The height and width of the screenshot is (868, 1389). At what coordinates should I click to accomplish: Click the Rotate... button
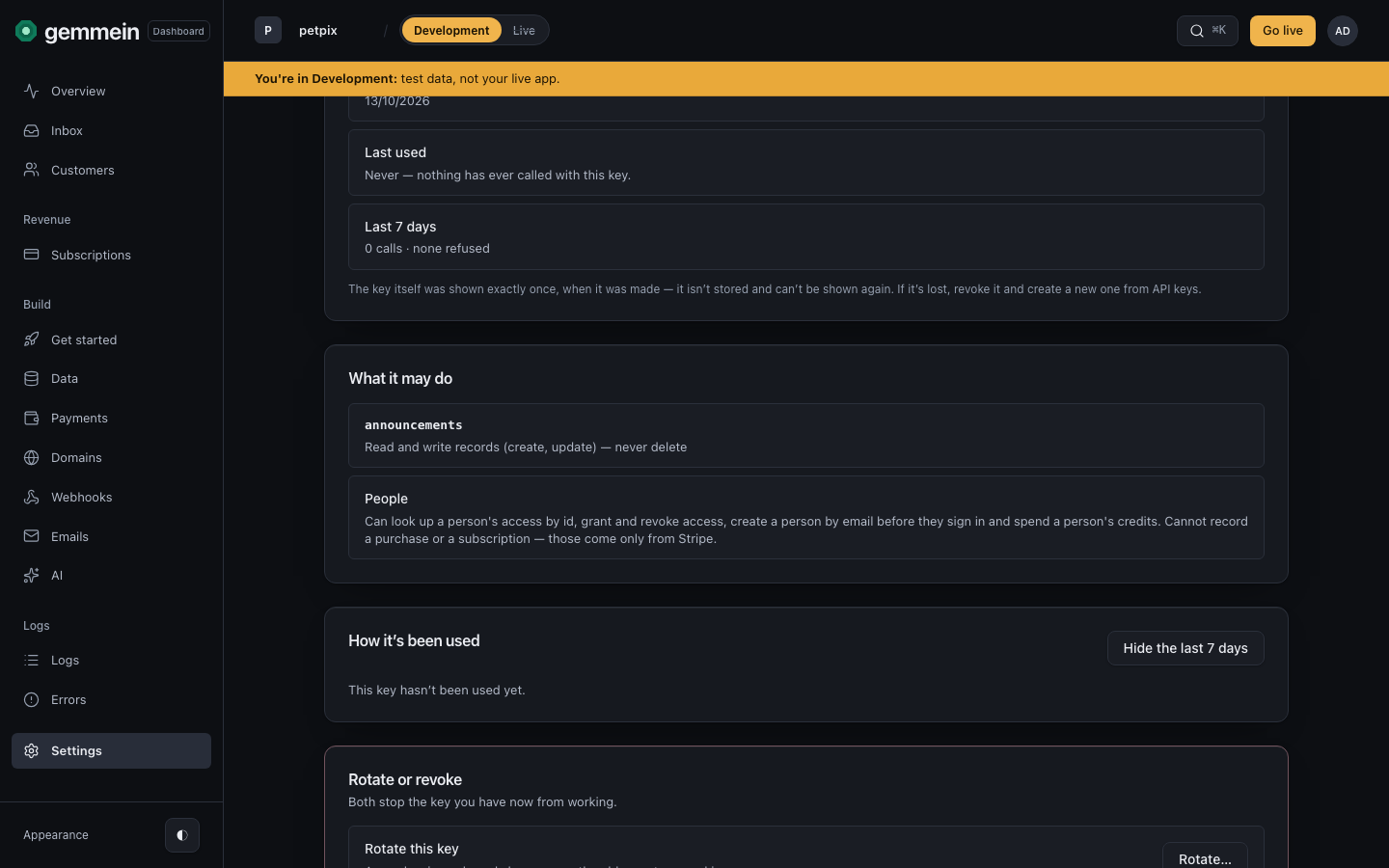[x=1205, y=856]
